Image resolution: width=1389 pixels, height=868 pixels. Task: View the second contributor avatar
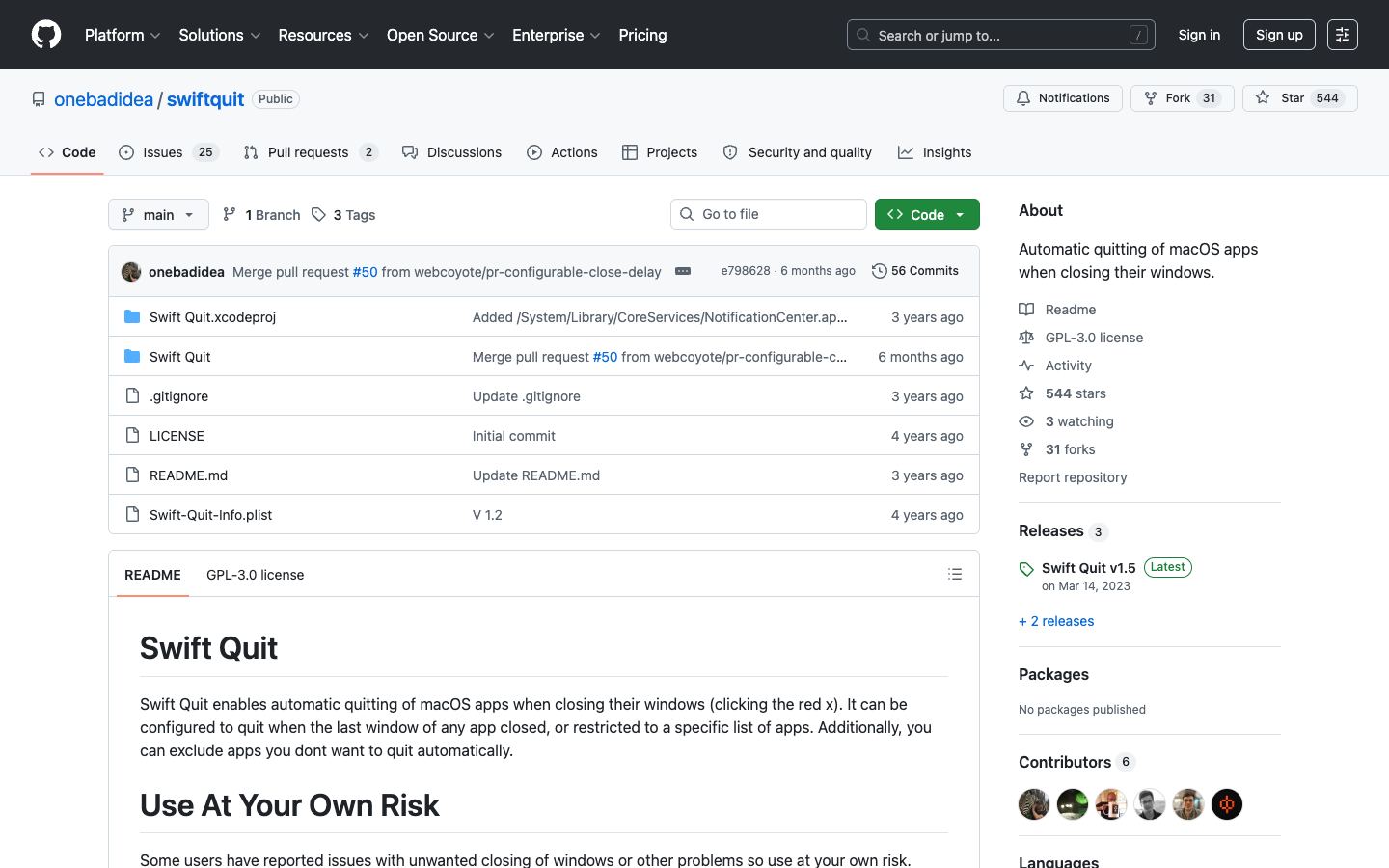point(1073,804)
